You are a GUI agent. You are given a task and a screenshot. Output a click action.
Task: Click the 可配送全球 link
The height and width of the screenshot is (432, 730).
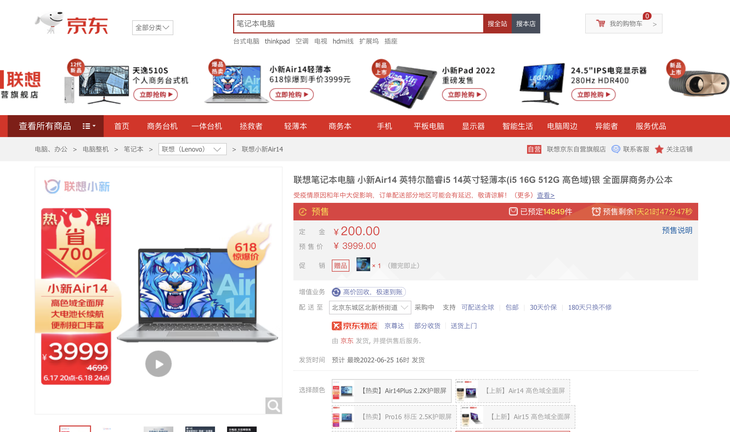478,307
